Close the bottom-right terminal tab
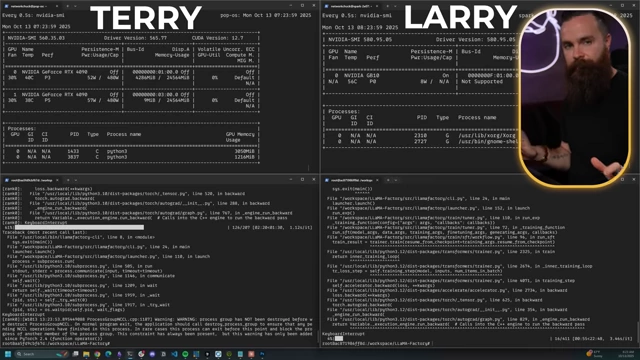Viewport: 640px width, 360px height. coord(377,180)
